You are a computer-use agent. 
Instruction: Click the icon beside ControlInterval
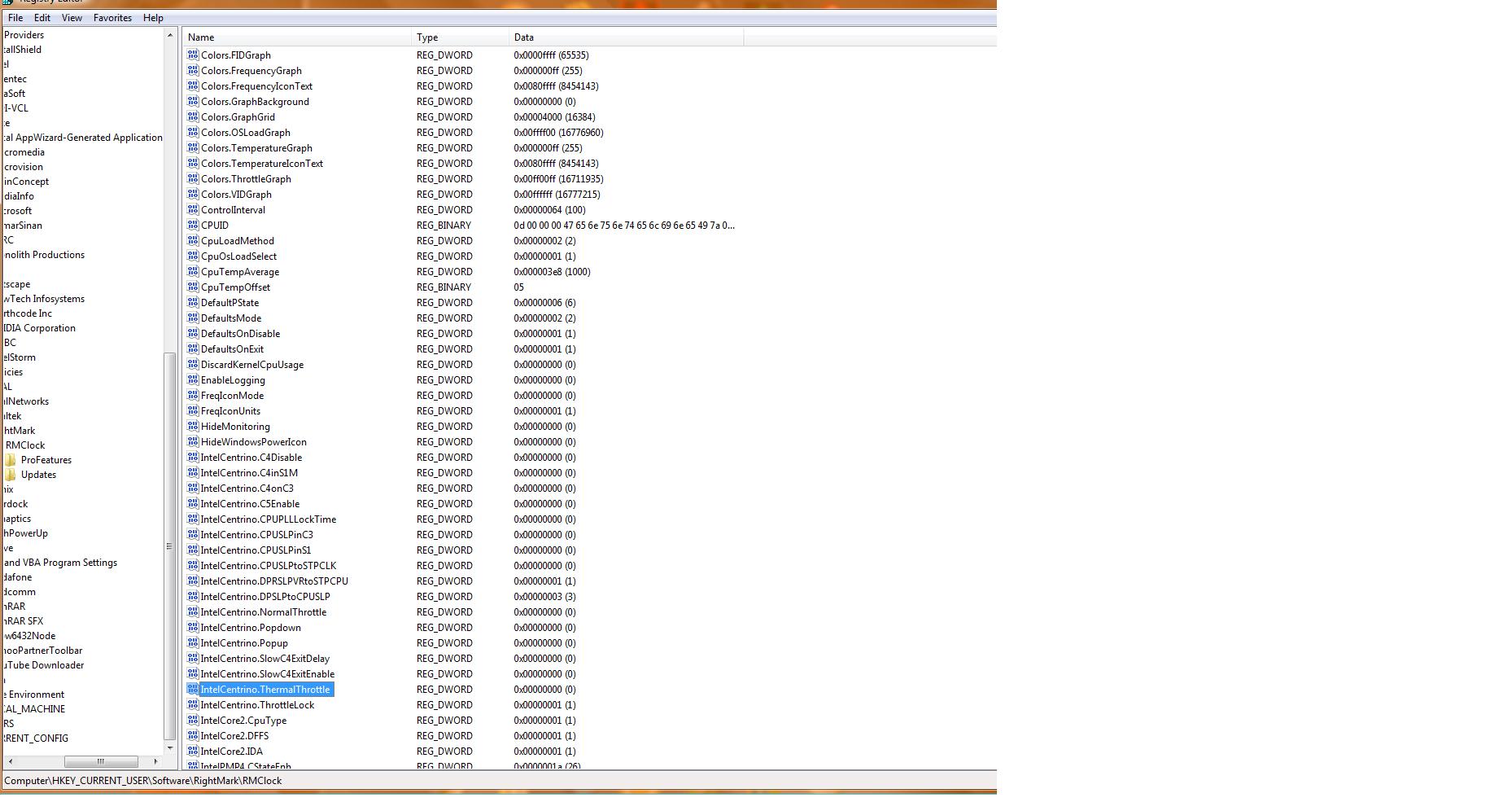193,210
